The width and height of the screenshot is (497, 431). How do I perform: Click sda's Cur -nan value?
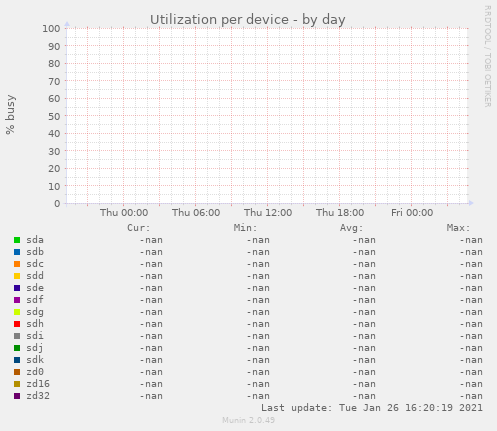coord(151,240)
